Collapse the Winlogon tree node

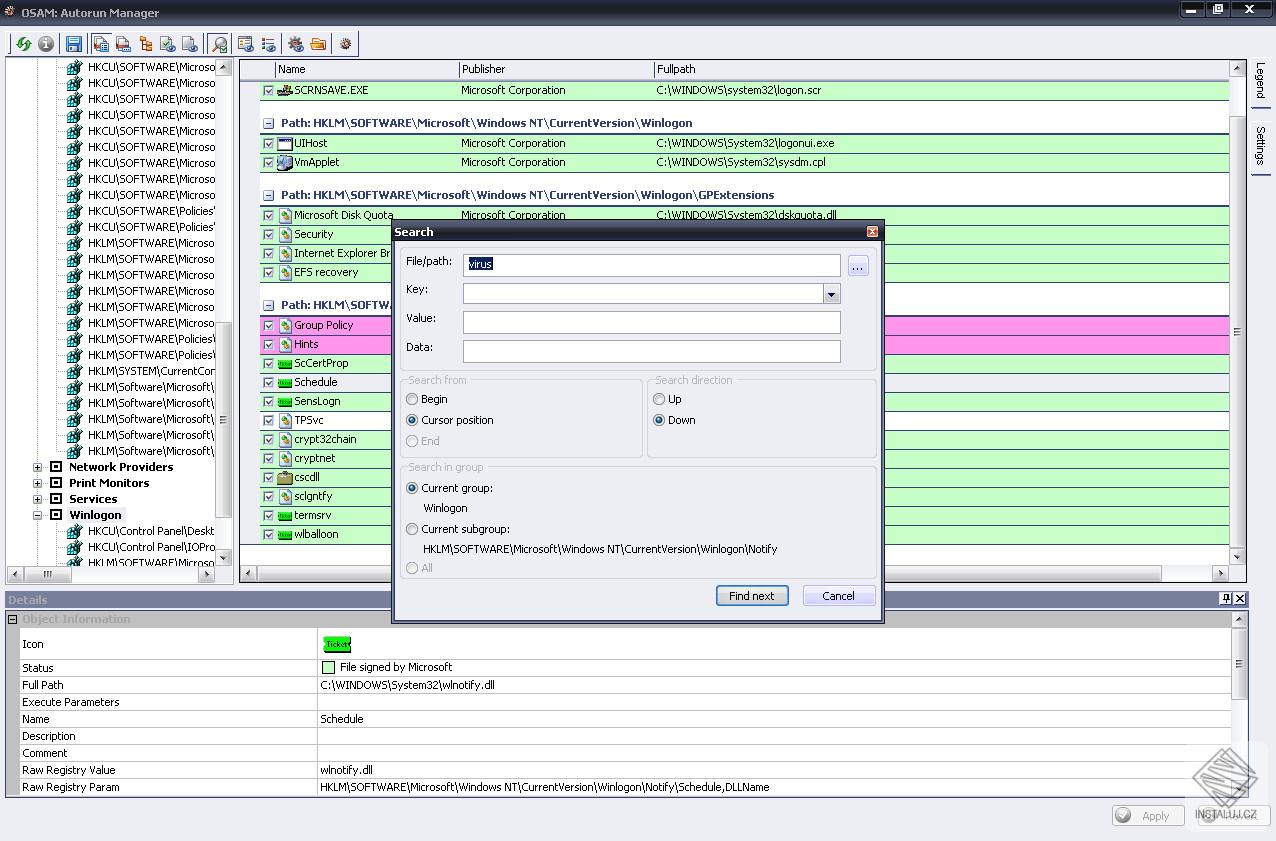[36, 515]
